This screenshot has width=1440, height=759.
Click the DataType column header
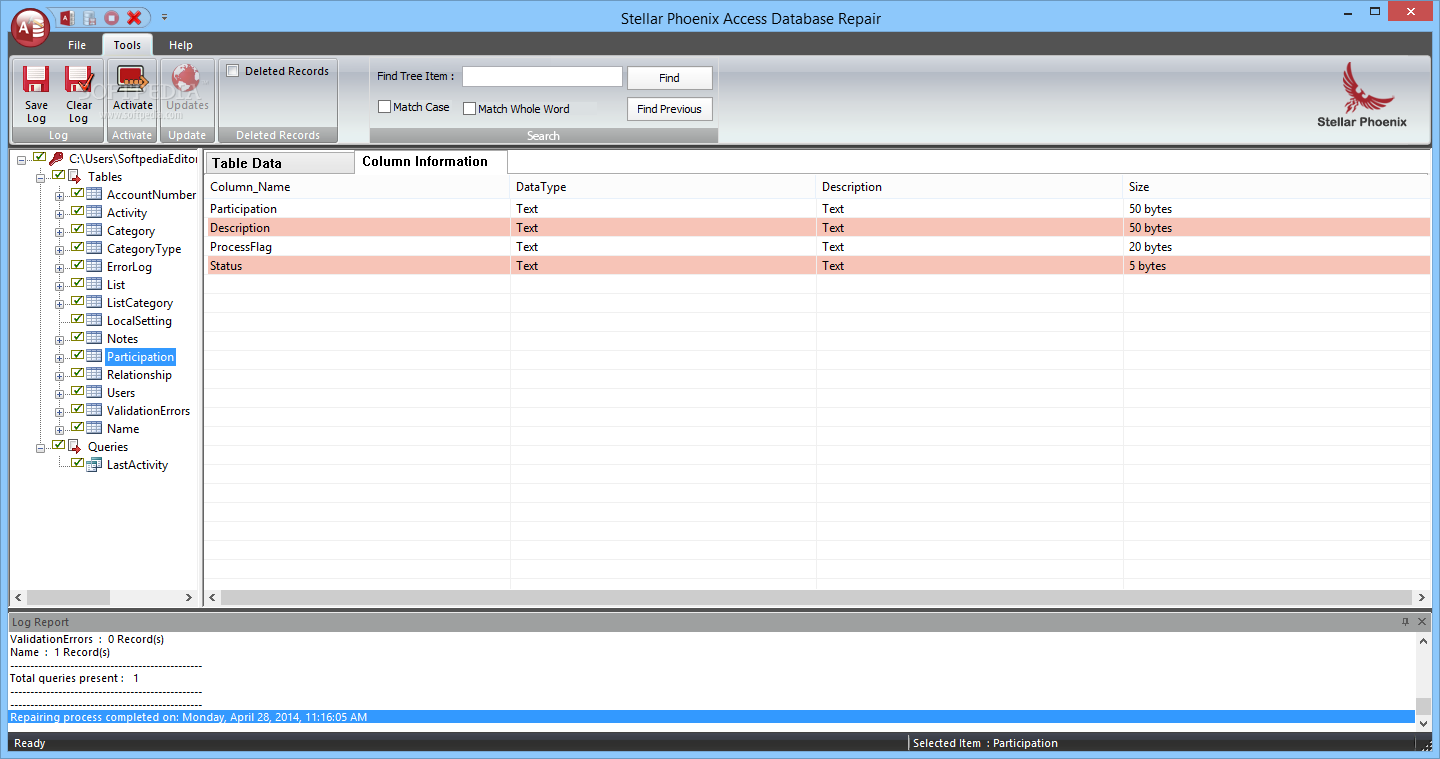tap(663, 187)
